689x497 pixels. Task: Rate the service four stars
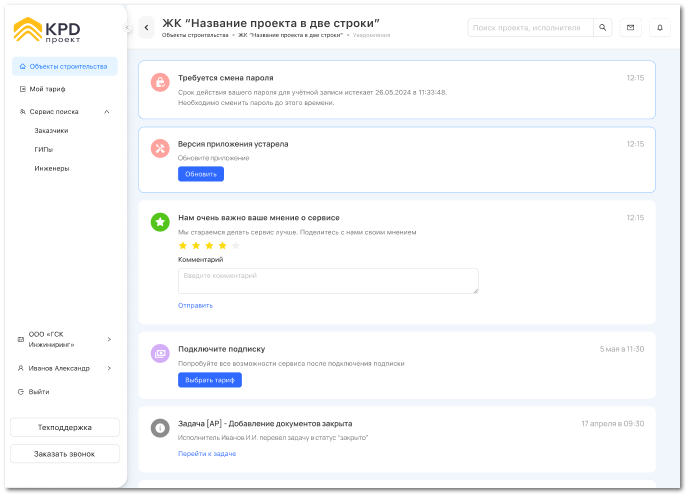[222, 246]
